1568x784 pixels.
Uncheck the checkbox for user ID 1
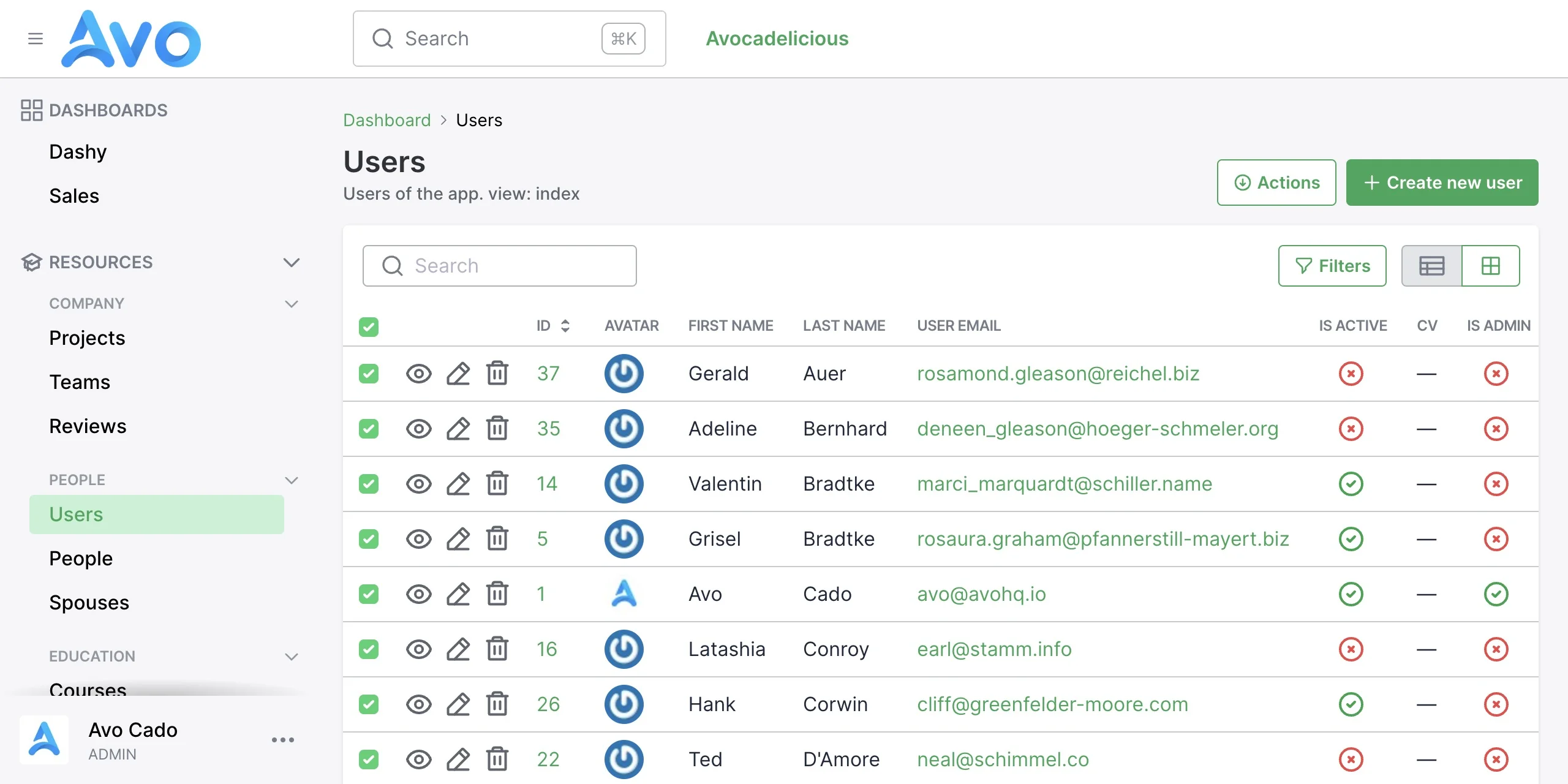pyautogui.click(x=369, y=594)
